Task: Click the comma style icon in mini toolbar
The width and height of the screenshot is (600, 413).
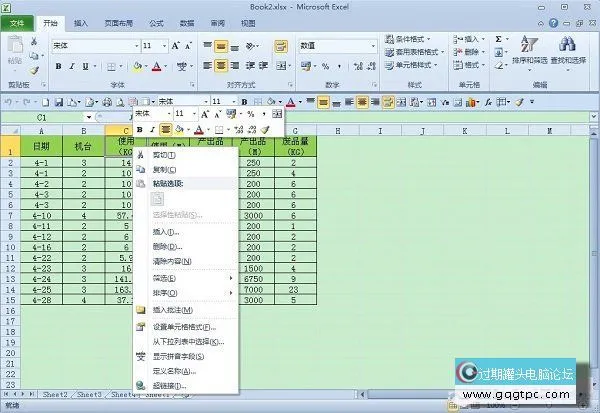Action: click(x=263, y=115)
